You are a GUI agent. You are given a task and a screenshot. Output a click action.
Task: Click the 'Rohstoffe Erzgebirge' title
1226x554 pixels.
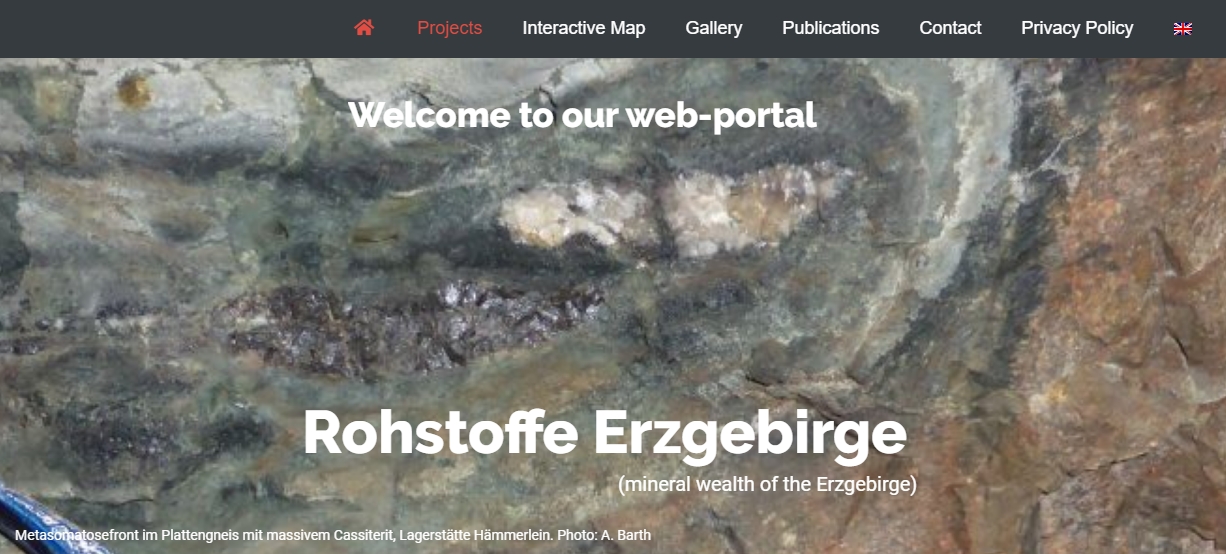[x=605, y=433]
